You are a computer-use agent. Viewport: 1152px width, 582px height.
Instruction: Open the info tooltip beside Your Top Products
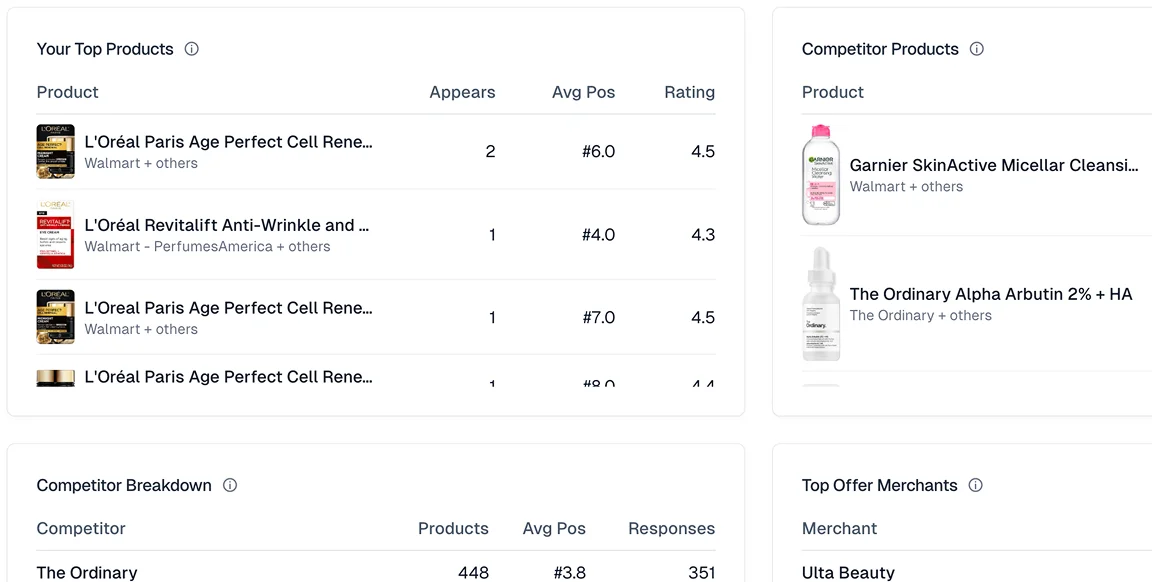pyautogui.click(x=191, y=48)
